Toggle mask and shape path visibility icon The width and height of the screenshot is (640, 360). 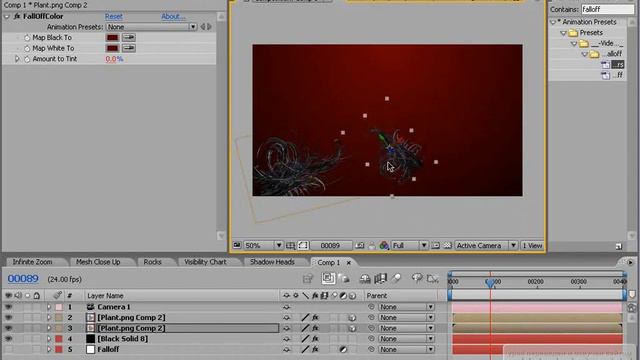303,245
